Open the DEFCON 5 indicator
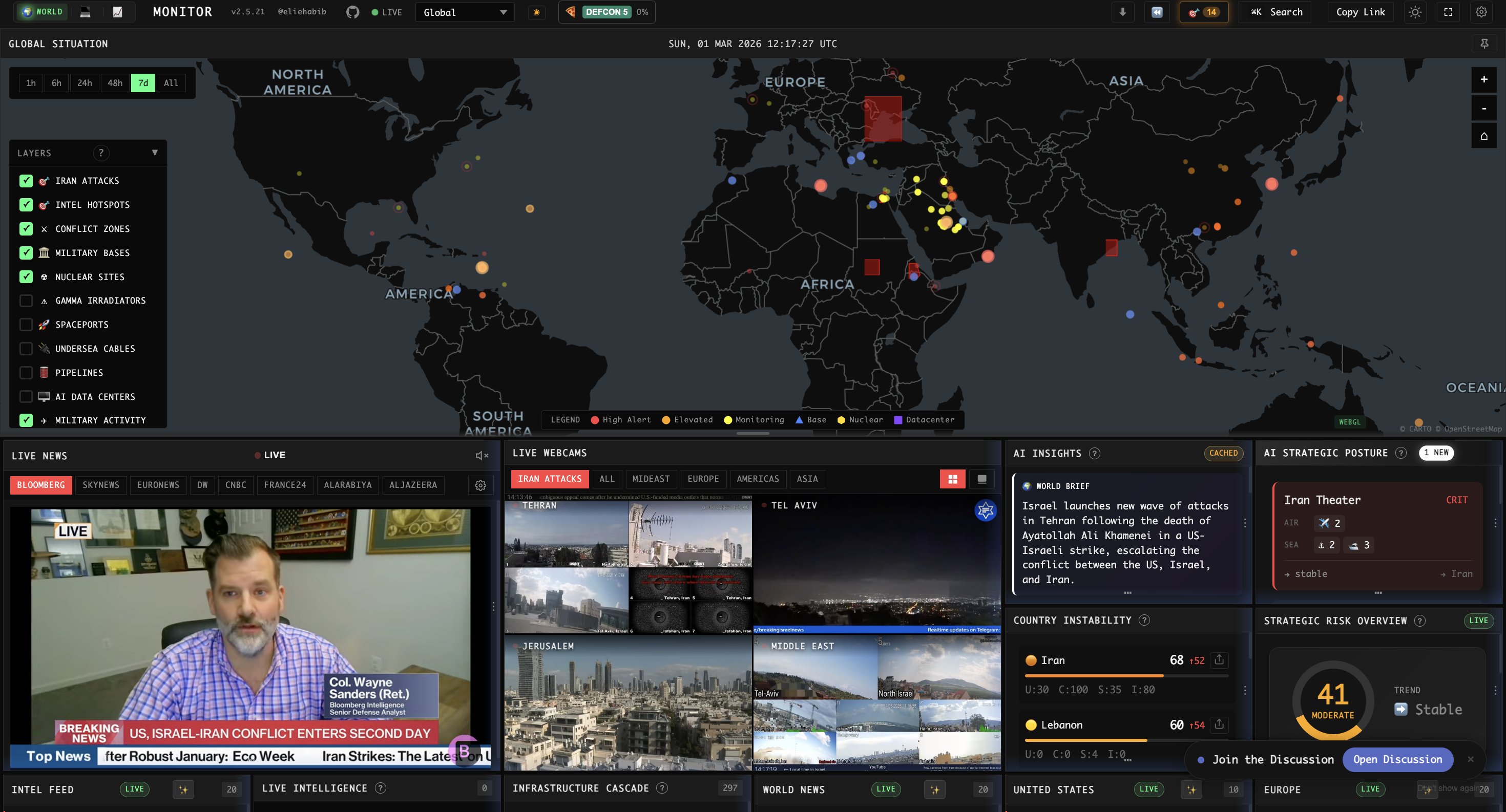The width and height of the screenshot is (1506, 812). pos(606,12)
